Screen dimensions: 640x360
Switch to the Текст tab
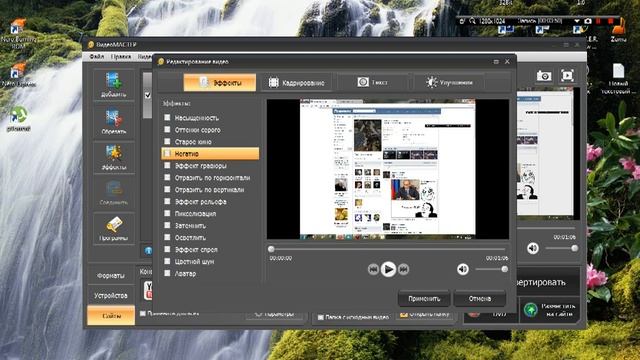(373, 82)
